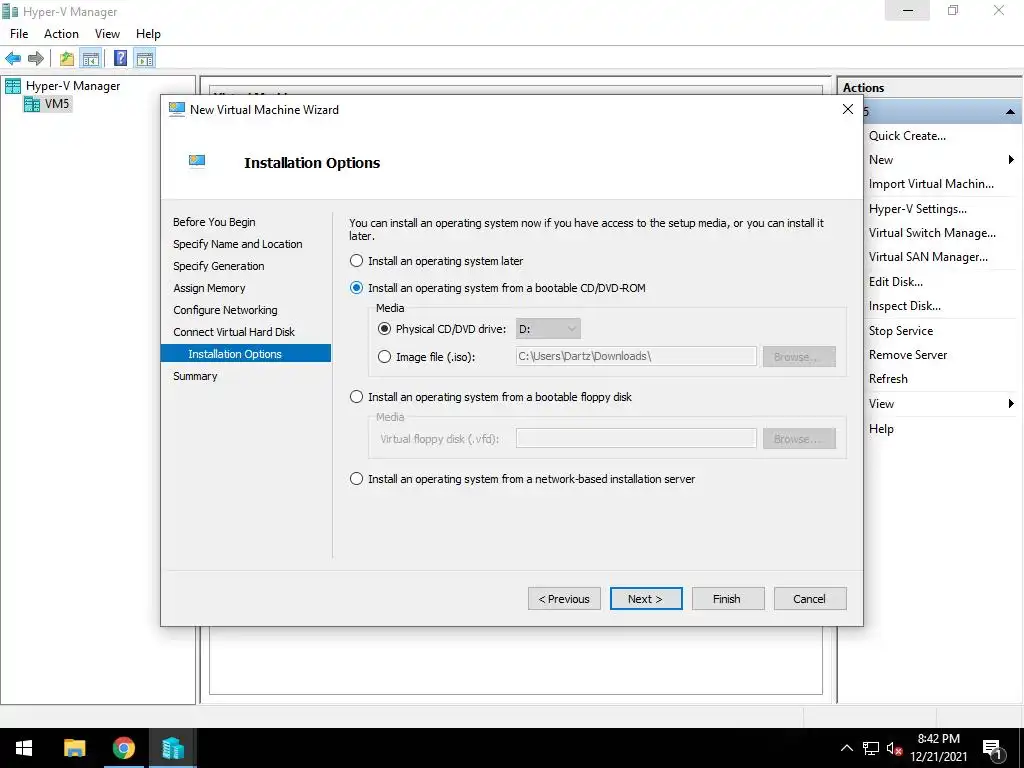Screen dimensions: 1024x768
Task: Go to the Assign Memory step
Action: (x=209, y=288)
